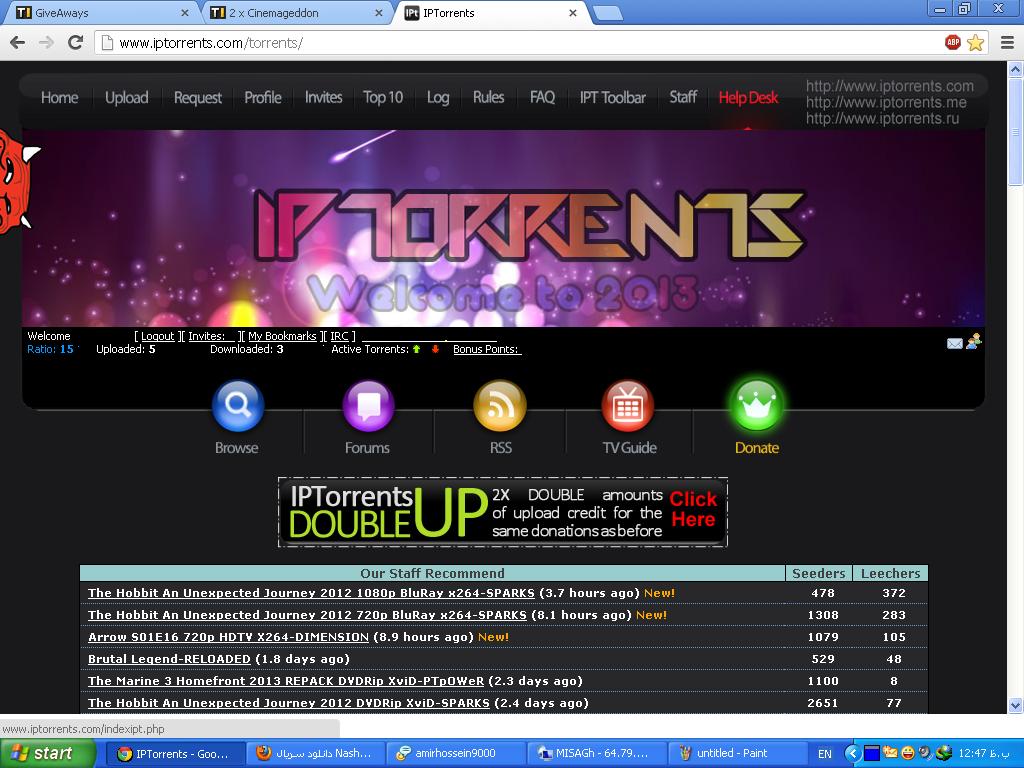
Task: Open the Bonus Points link
Action: point(487,349)
